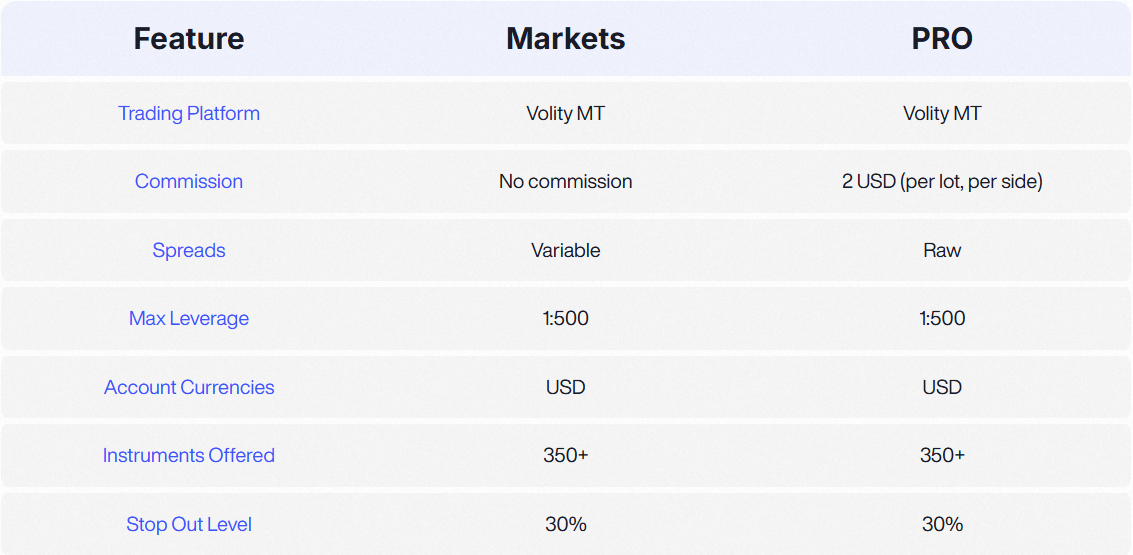Select the Stop Out Level link
The image size is (1133, 555).
(x=189, y=524)
